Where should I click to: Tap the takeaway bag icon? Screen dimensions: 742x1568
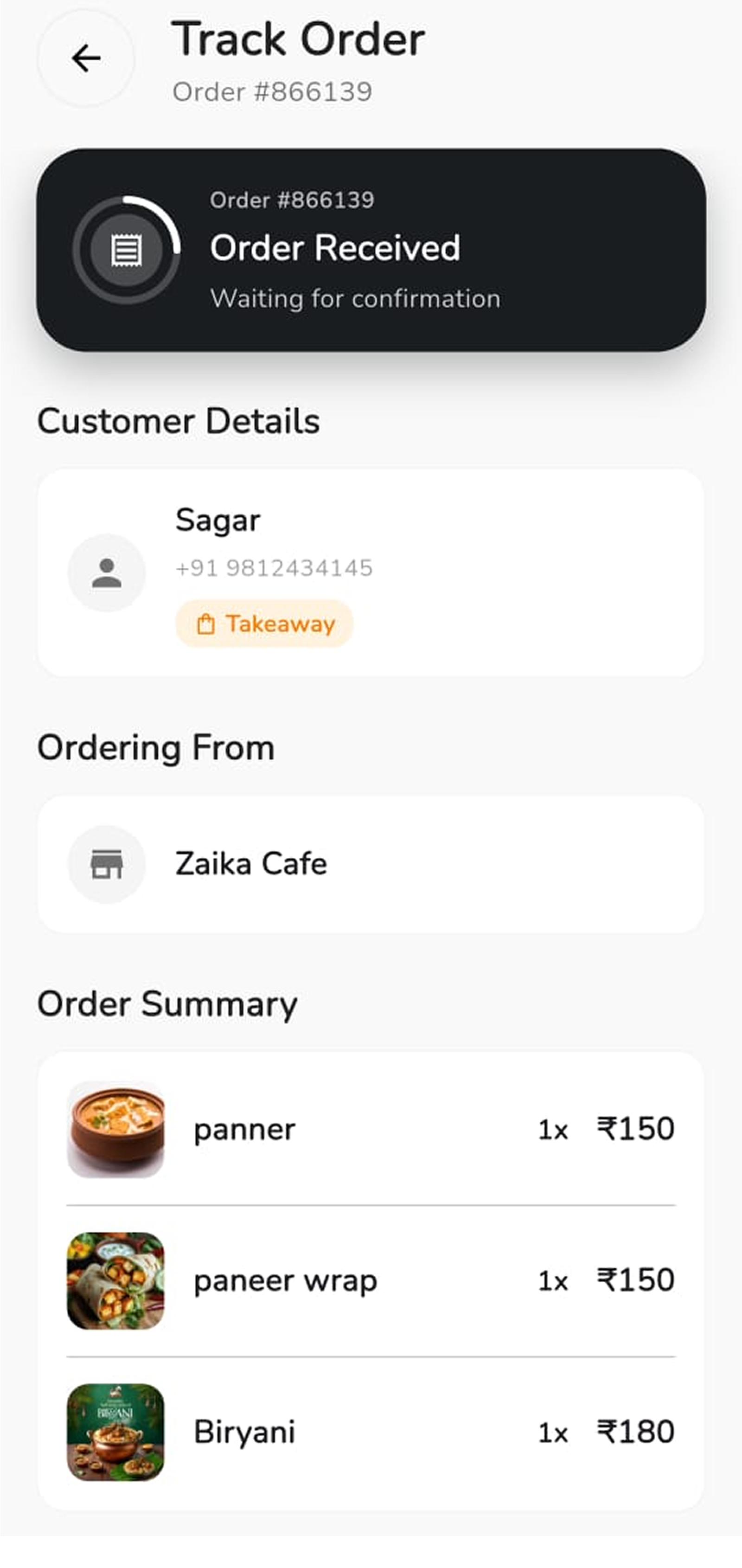point(206,624)
